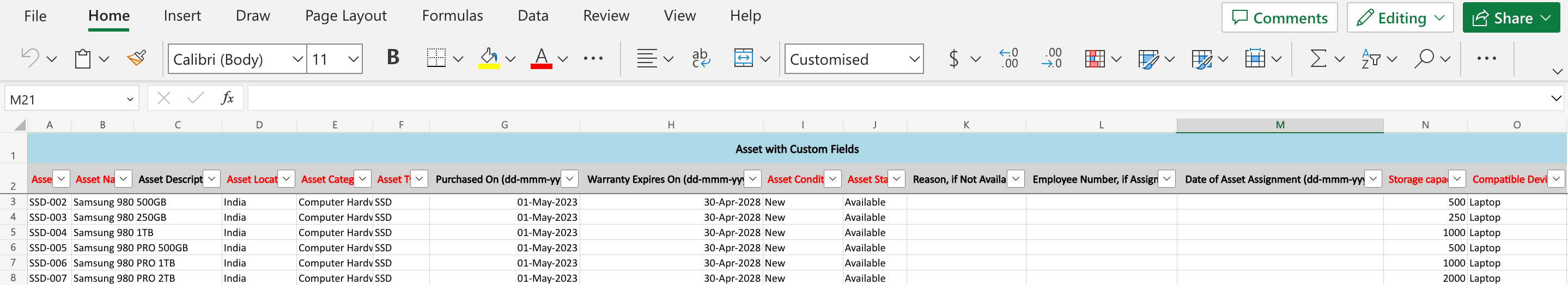This screenshot has height=285, width=1568.
Task: Click the Increase Decimal icon
Action: 1008,59
